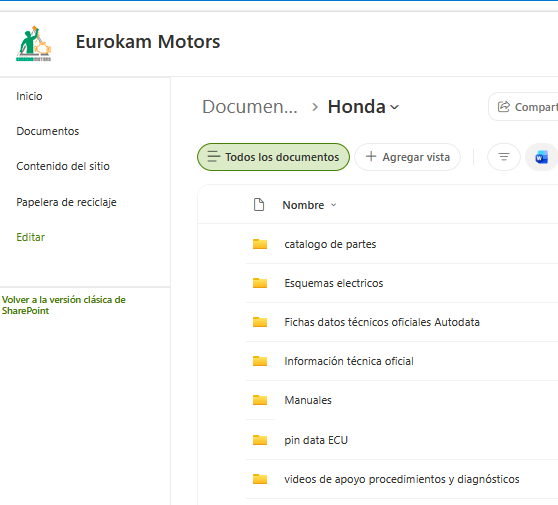Screen dimensions: 558x505
Task: Open the catalogo de partes folder
Action: point(330,244)
